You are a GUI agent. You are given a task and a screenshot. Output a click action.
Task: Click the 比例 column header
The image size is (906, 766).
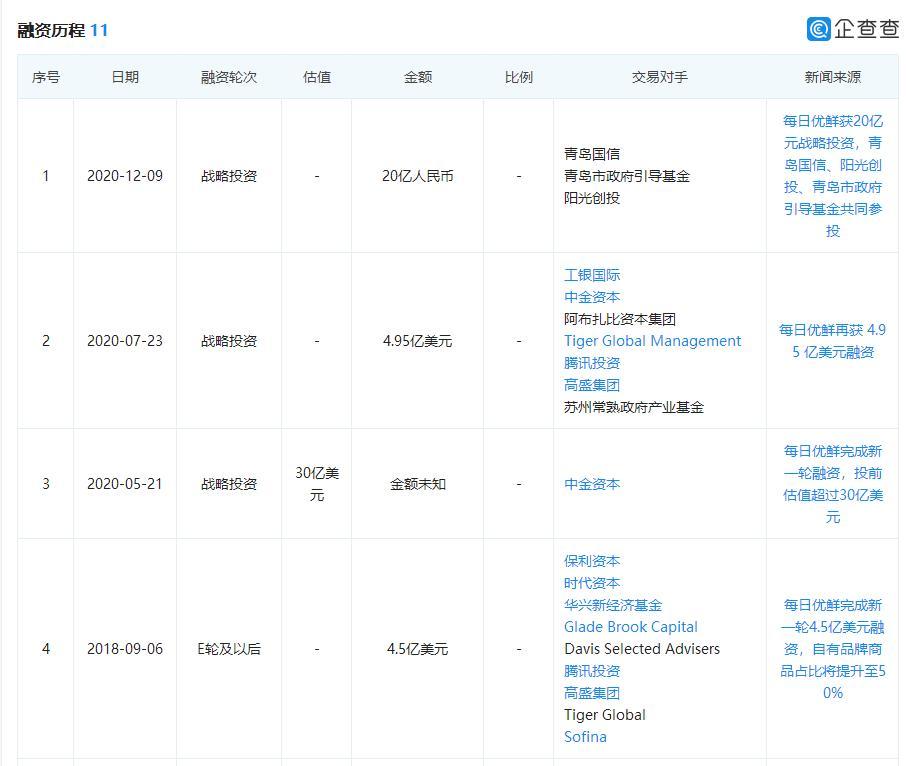518,77
